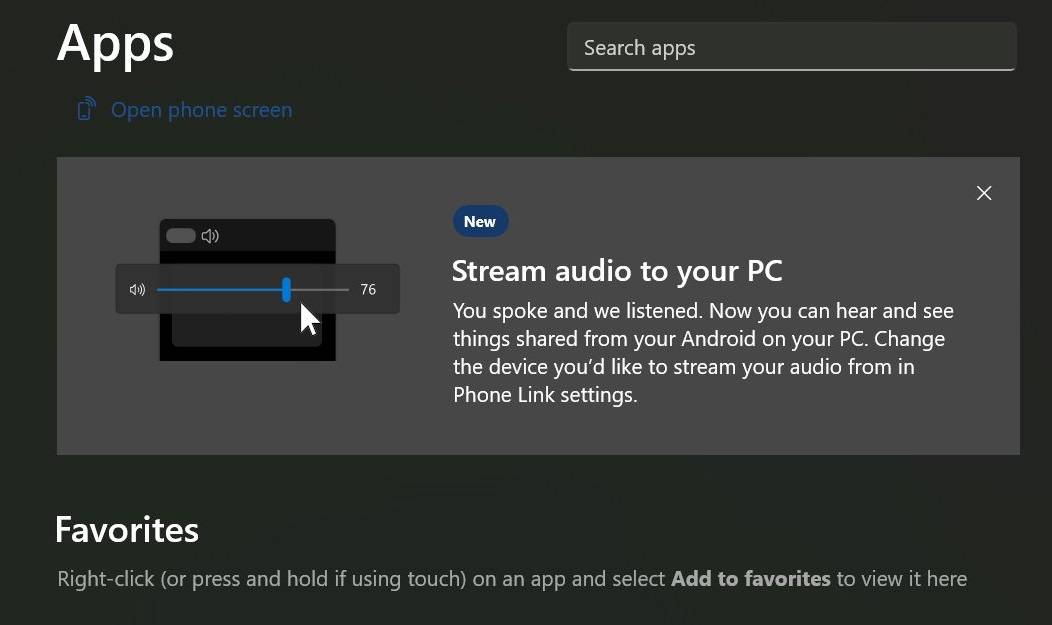The height and width of the screenshot is (625, 1052).
Task: Click the New badge icon on the banner
Action: [x=480, y=221]
